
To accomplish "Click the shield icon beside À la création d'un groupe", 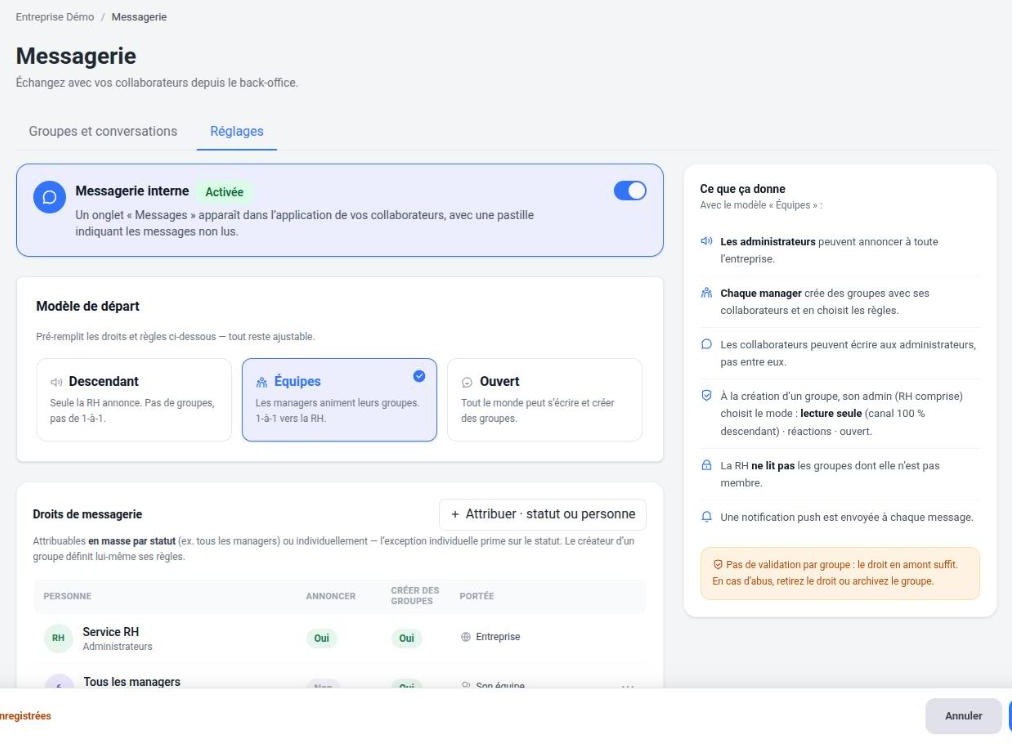I will pos(706,396).
